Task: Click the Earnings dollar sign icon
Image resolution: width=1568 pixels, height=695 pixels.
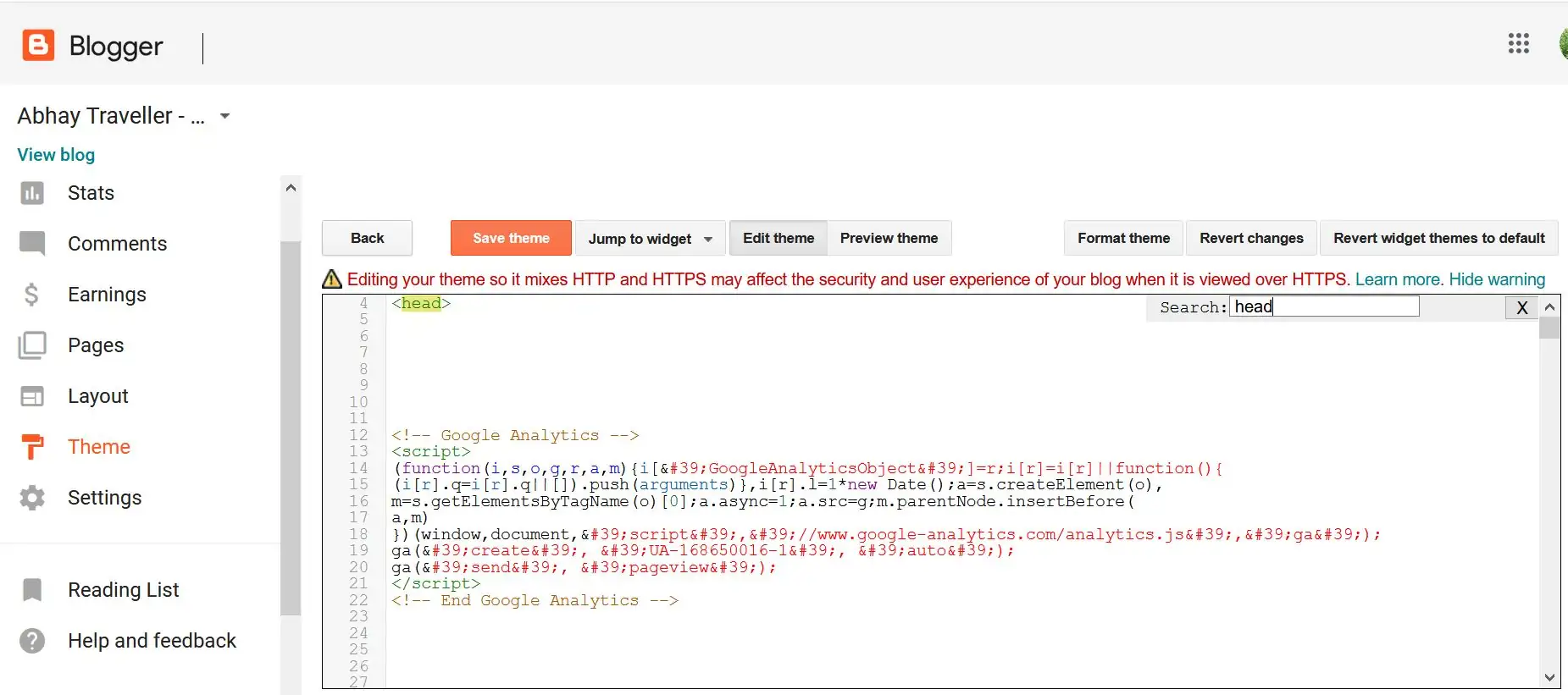Action: click(32, 295)
